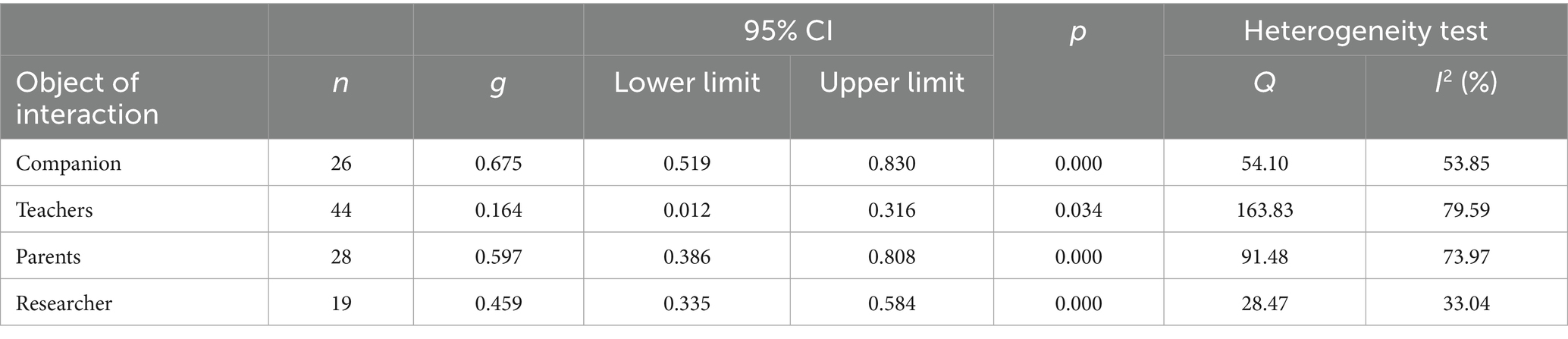Screen dimensions: 1568x339
Task: Click the Teachers Q value 163.83
Action: [1264, 209]
